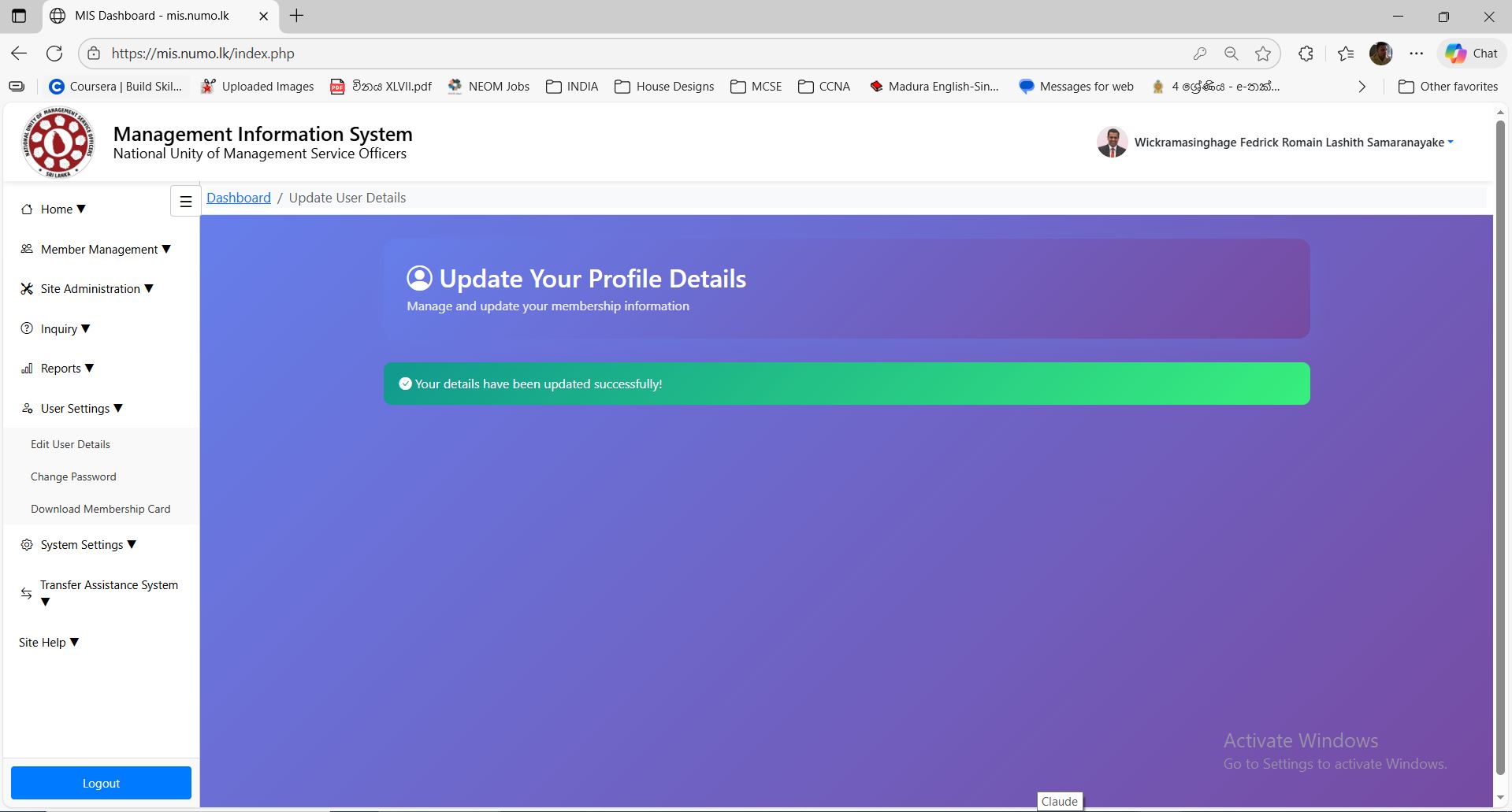Open the browser extensions puzzle icon
The height and width of the screenshot is (812, 1512).
tap(1306, 54)
